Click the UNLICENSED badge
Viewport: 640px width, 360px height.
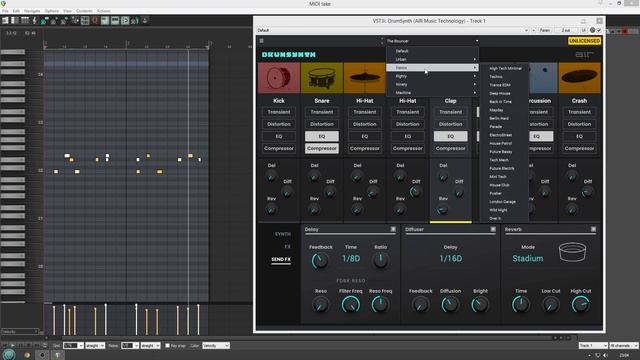584,41
